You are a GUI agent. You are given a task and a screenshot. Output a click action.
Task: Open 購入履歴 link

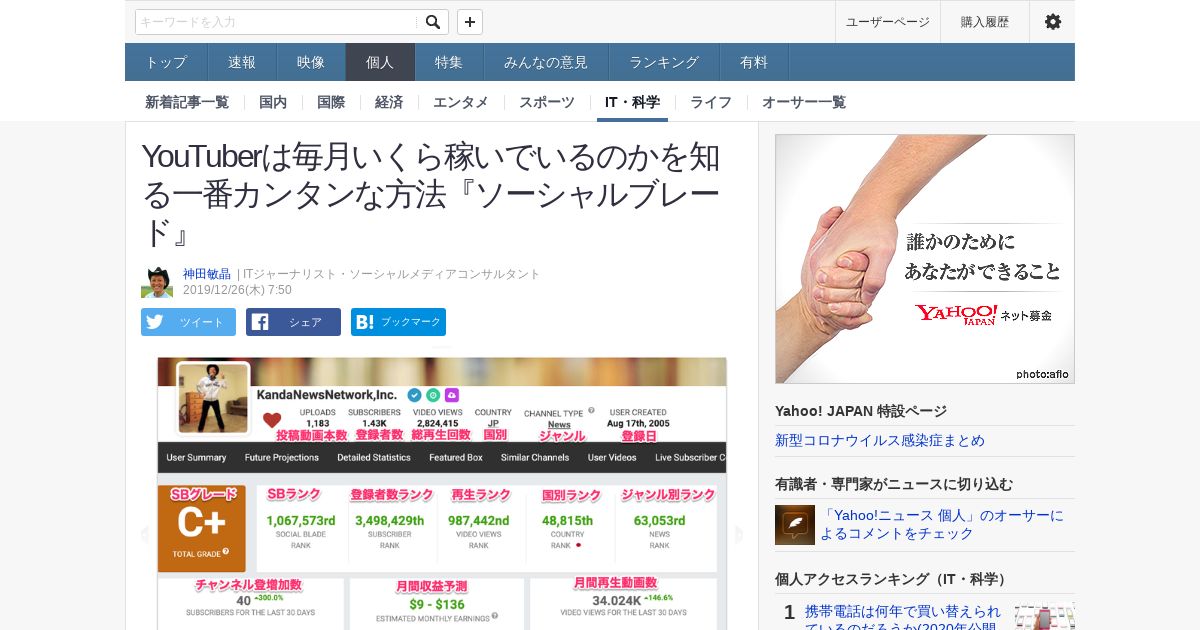coord(985,22)
